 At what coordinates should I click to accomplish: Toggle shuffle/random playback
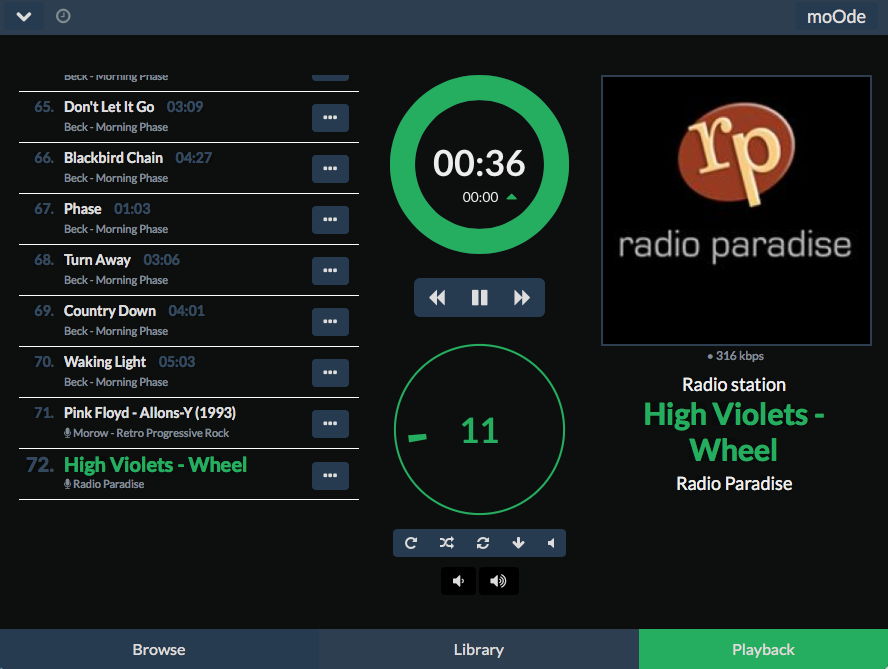coord(446,543)
